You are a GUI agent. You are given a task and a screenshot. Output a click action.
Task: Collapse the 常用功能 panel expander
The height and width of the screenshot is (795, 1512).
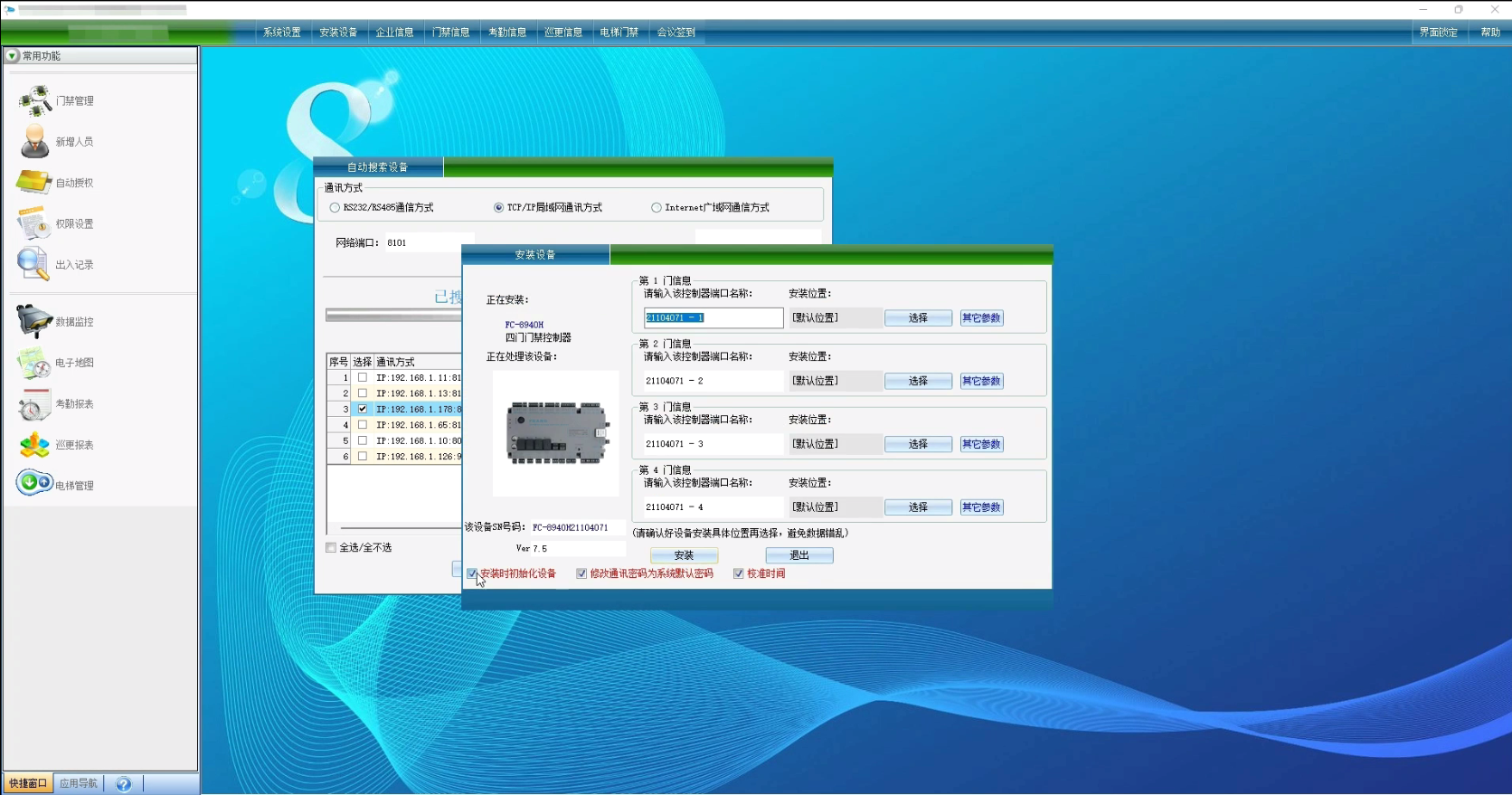[12, 56]
